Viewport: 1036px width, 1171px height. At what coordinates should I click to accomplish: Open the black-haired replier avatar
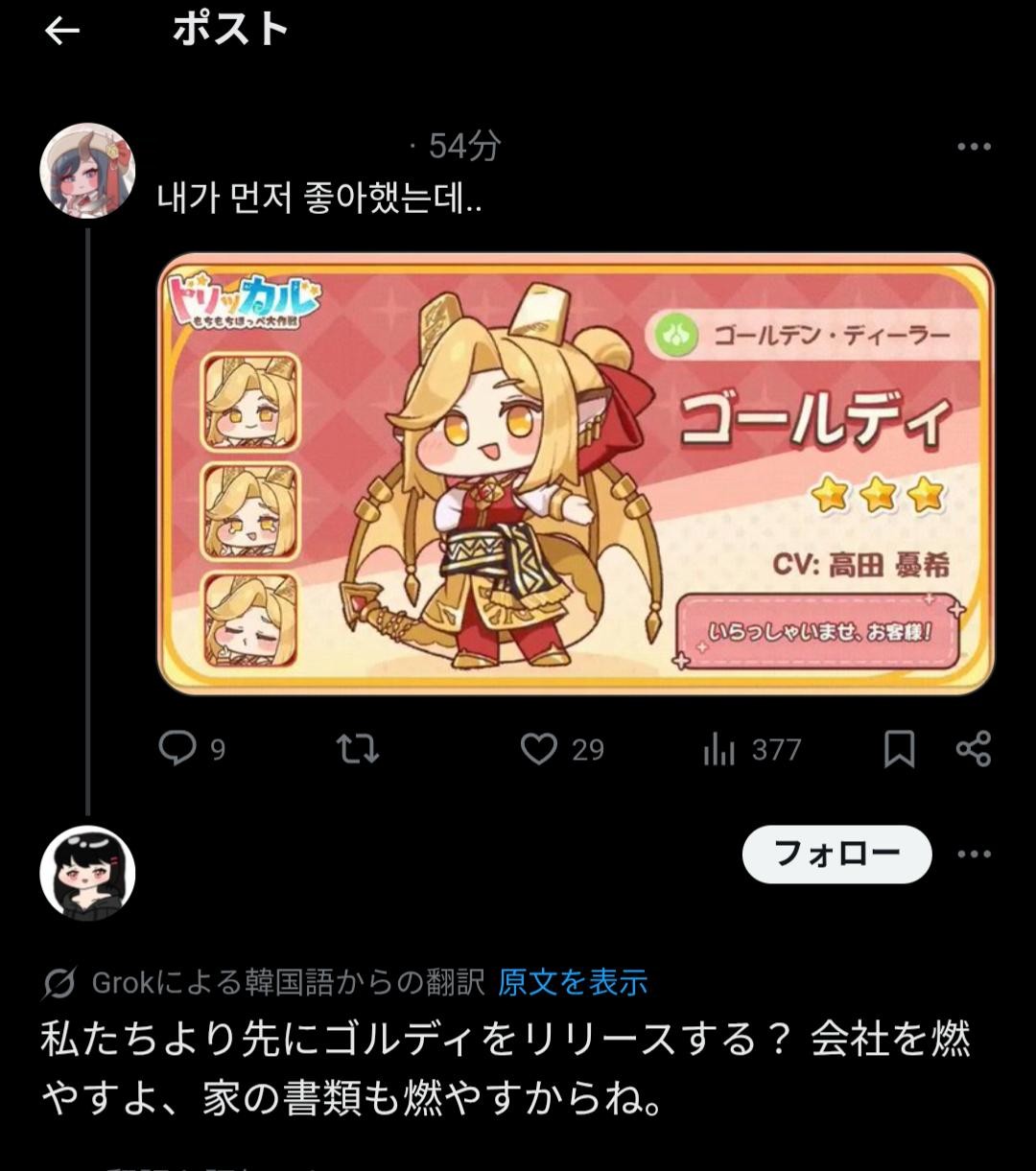coord(87,874)
